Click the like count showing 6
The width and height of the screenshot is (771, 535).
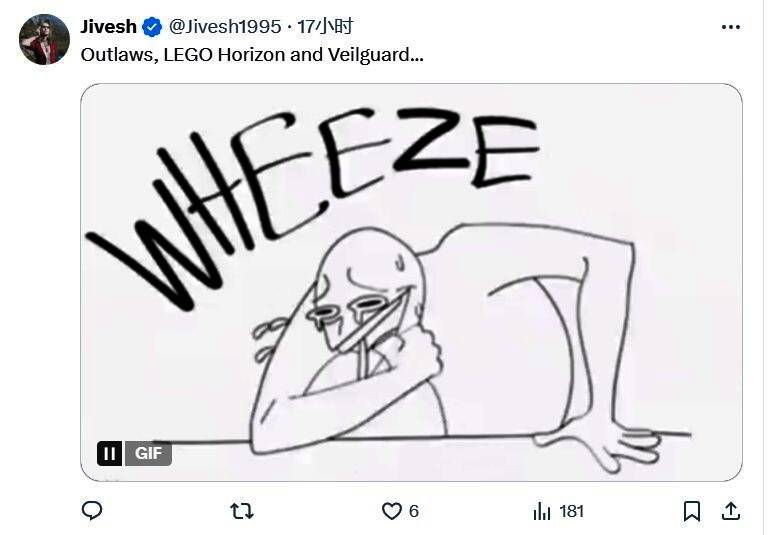click(x=413, y=511)
